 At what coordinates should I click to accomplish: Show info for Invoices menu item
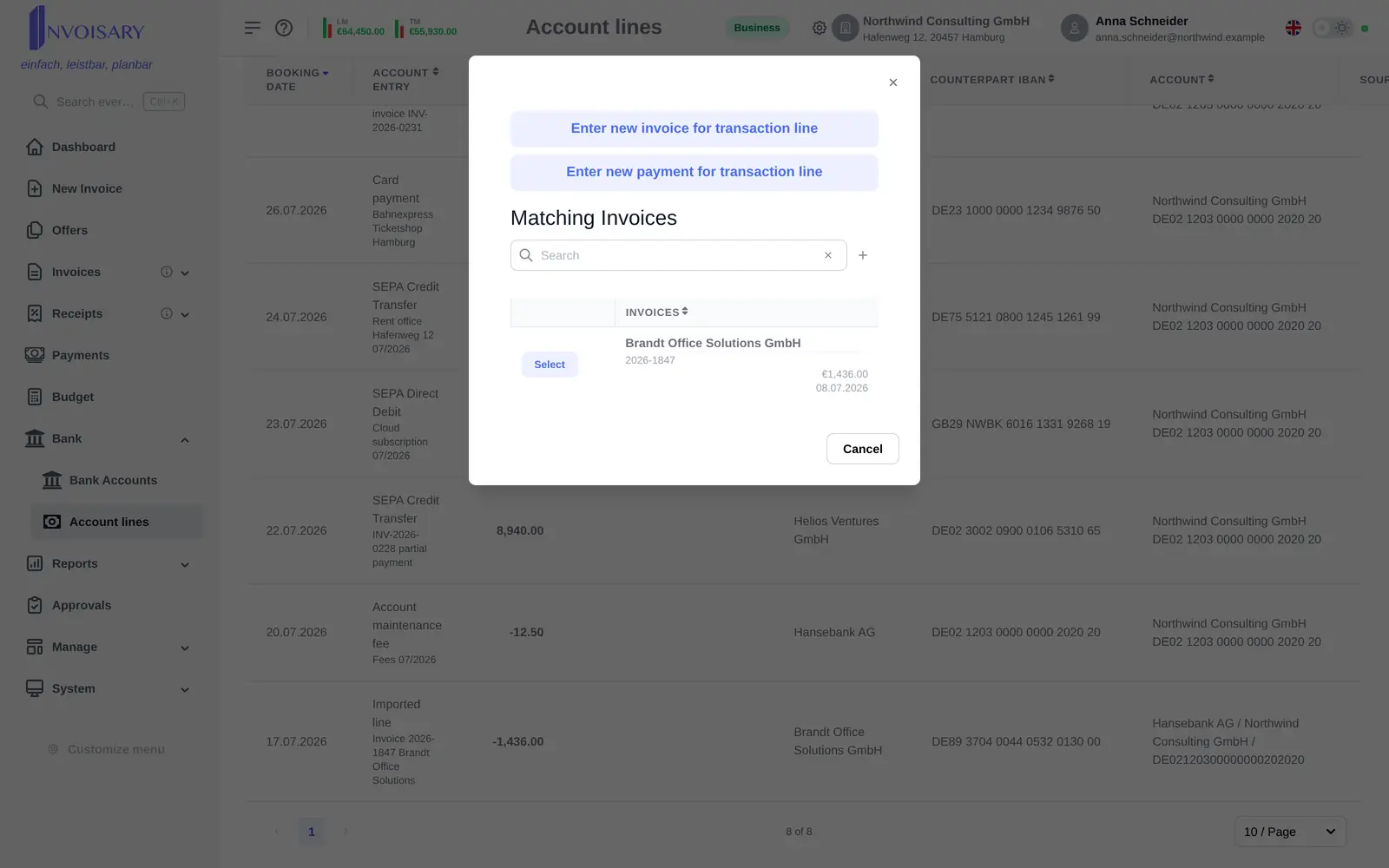click(x=167, y=272)
